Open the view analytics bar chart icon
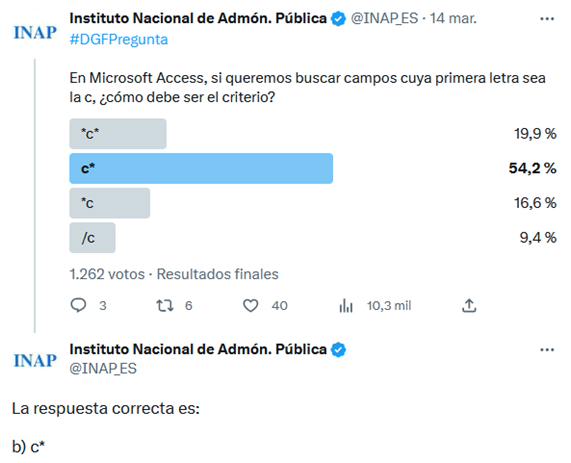571x463 pixels. (x=346, y=305)
